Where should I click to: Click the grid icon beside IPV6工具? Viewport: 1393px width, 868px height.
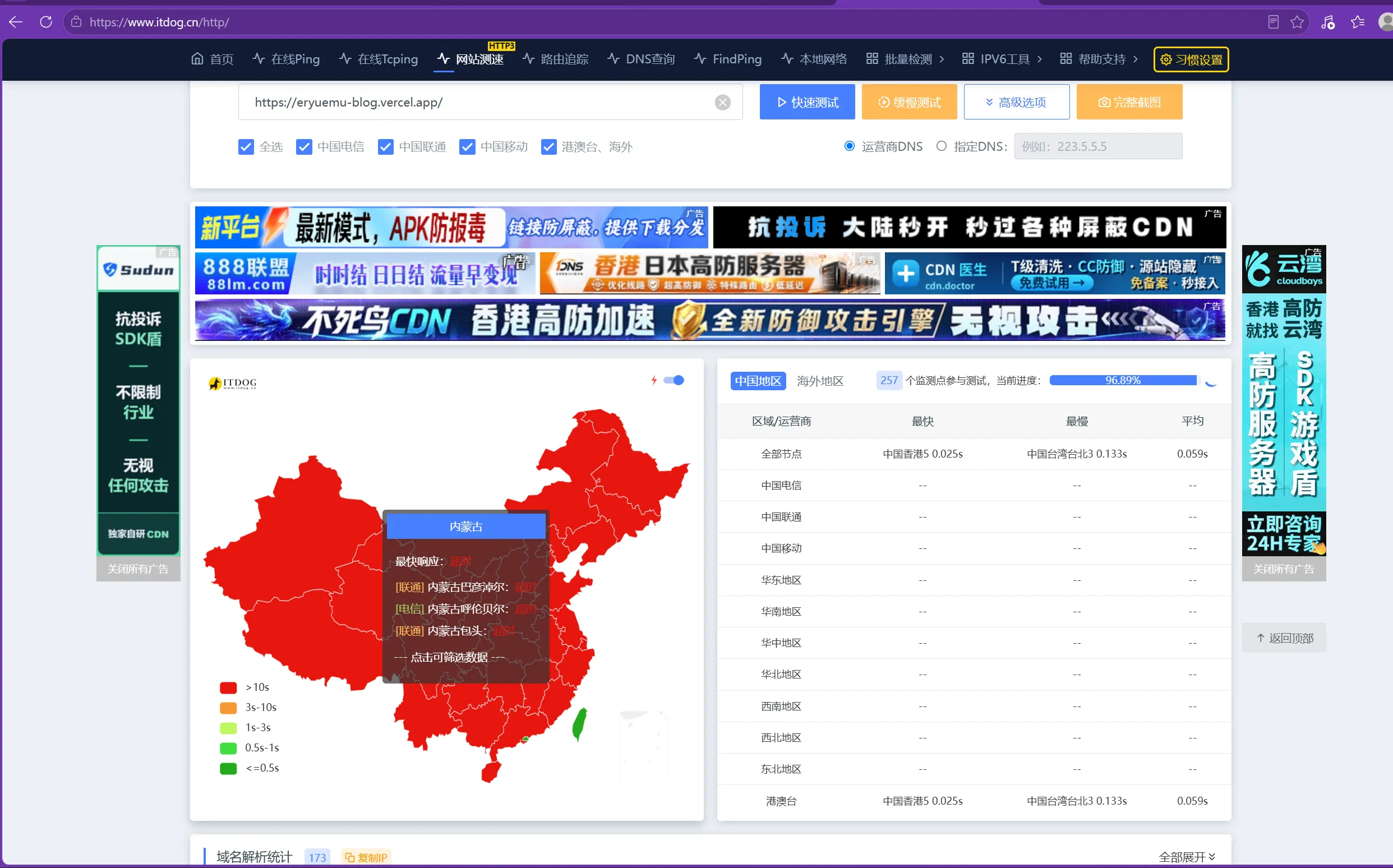coord(968,58)
